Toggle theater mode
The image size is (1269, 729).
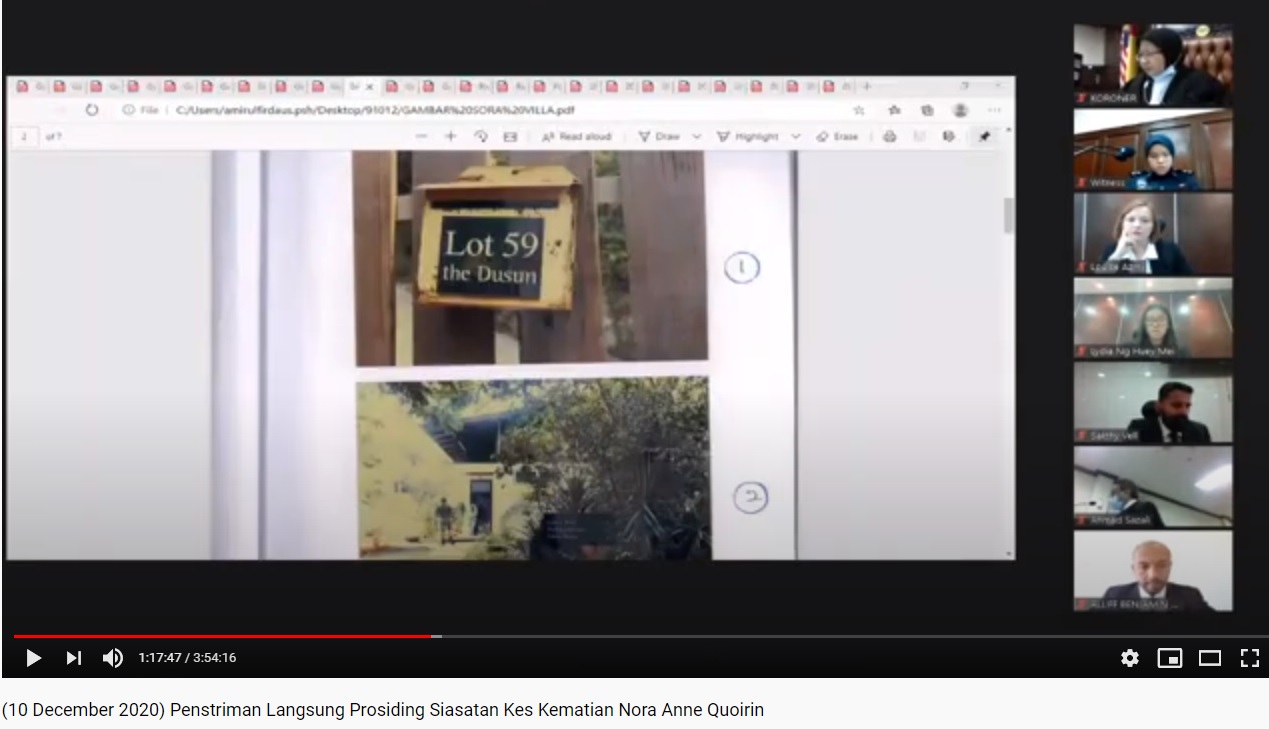[x=1210, y=658]
